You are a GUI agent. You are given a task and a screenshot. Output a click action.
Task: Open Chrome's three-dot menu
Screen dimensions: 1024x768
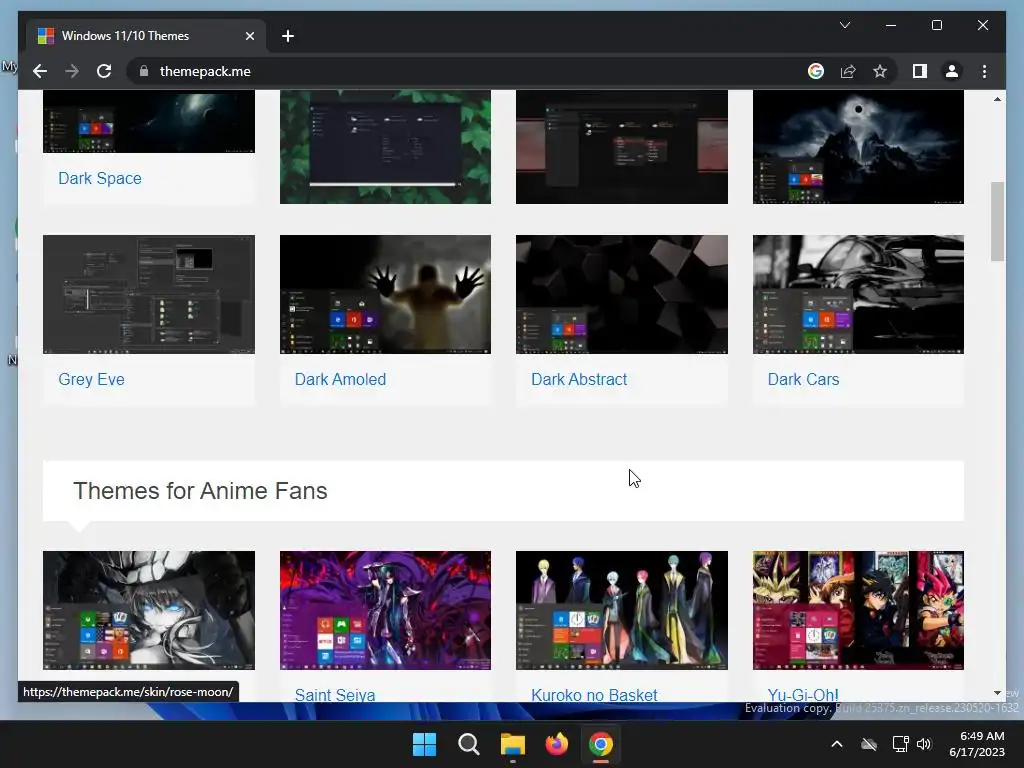coord(984,71)
